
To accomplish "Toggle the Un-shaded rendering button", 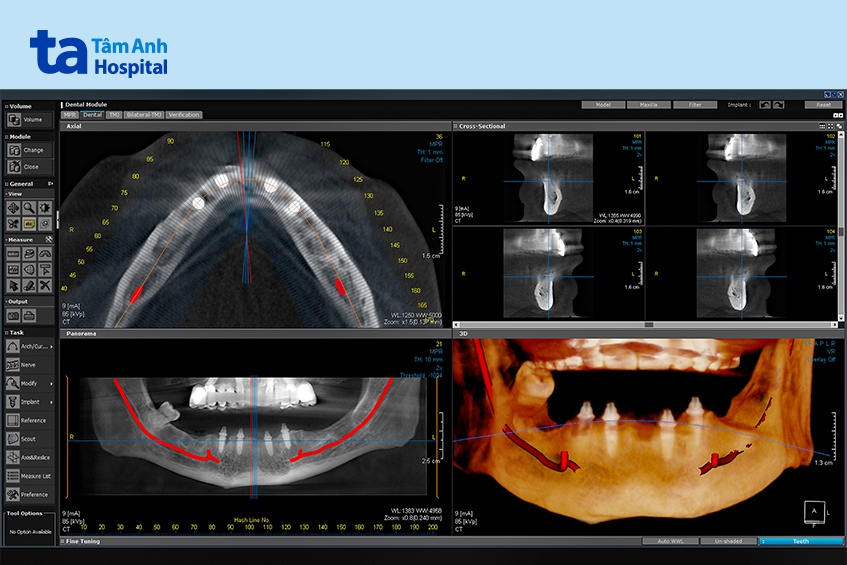I will [x=728, y=541].
